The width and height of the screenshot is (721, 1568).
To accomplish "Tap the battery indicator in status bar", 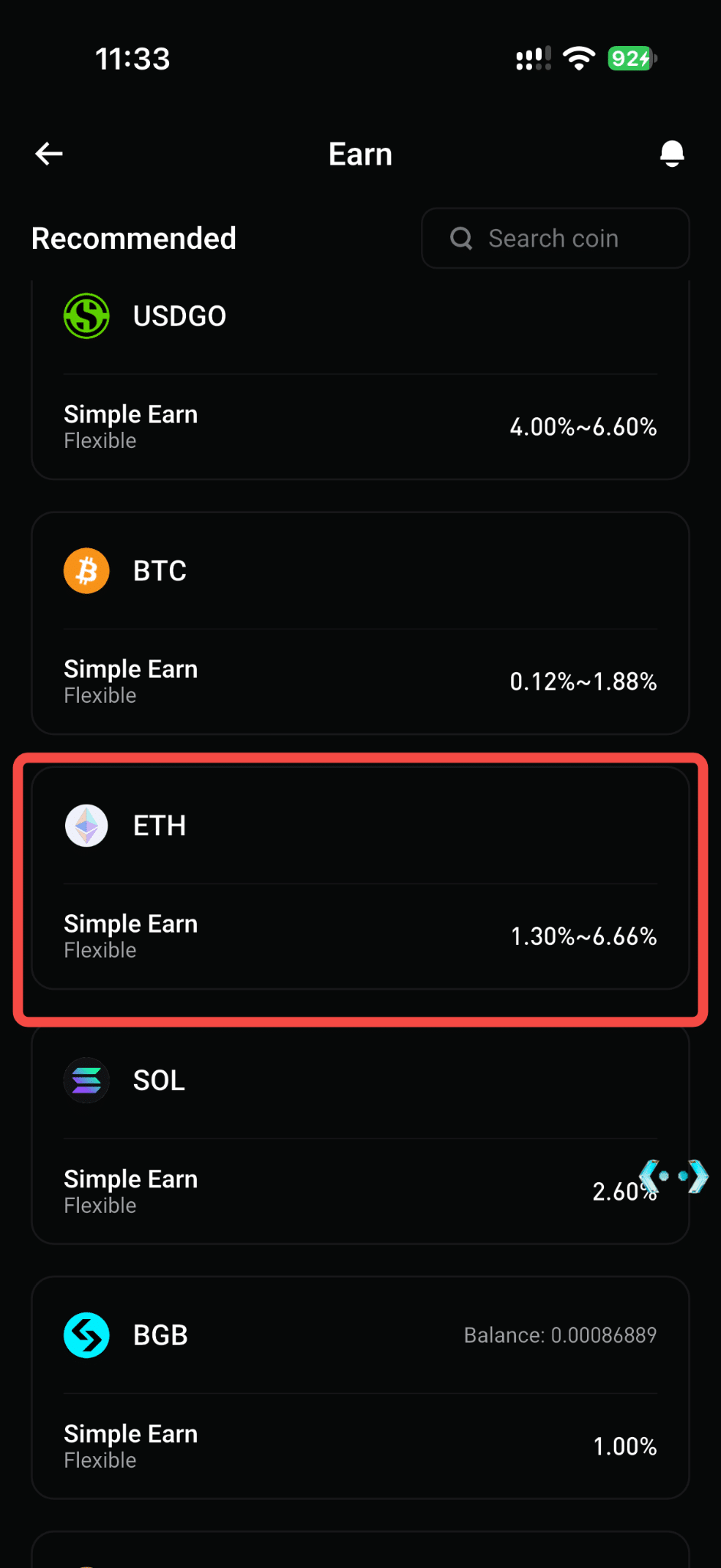I will click(x=632, y=58).
